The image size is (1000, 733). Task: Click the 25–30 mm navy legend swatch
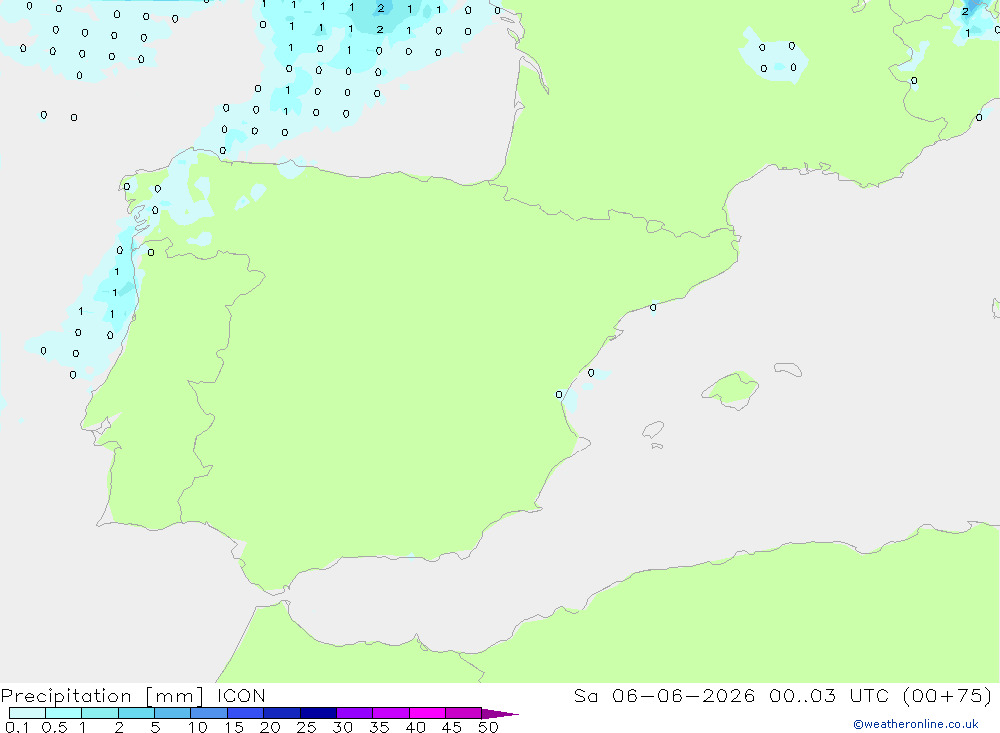tap(318, 713)
